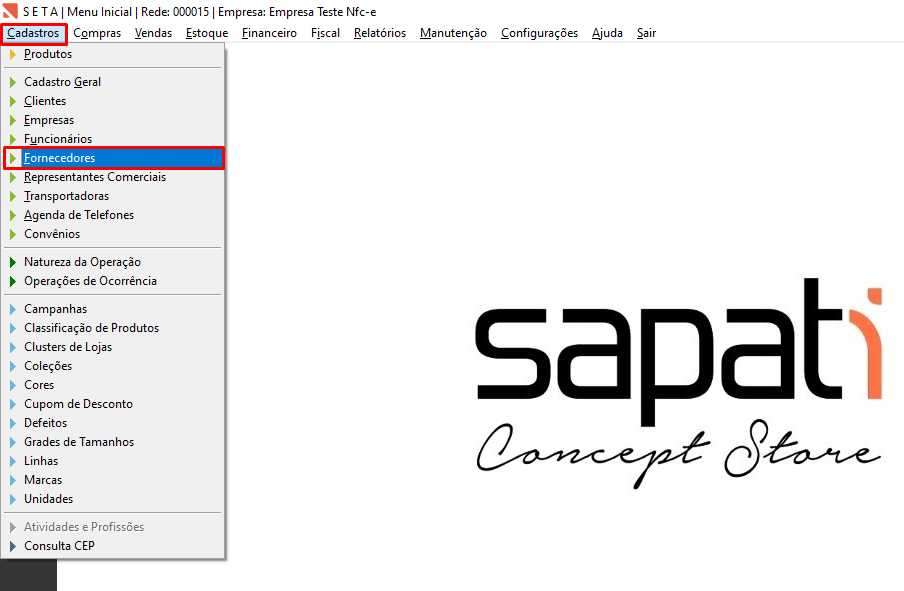This screenshot has width=904, height=591.
Task: Open the Ajuda menu
Action: tap(607, 33)
